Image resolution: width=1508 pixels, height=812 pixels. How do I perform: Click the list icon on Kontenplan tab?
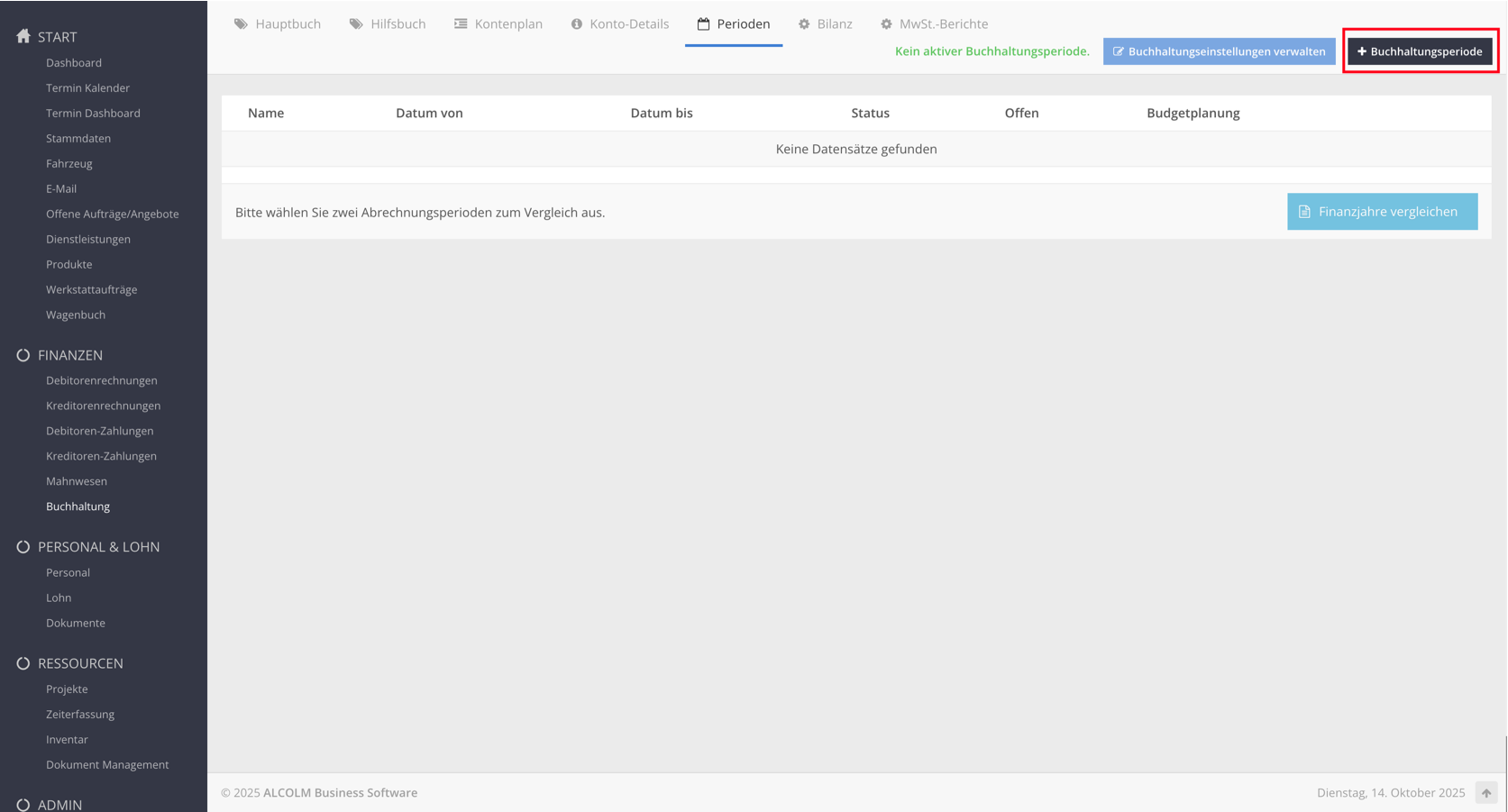click(461, 24)
